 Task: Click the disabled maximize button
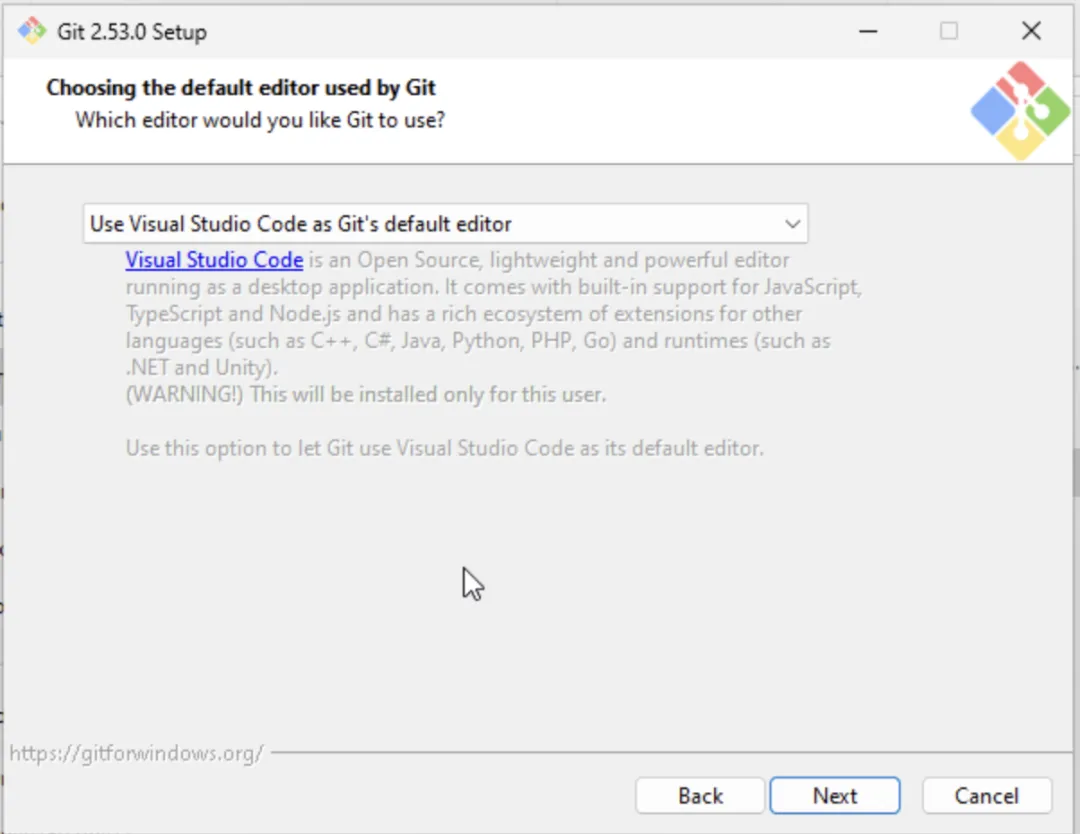pos(948,31)
